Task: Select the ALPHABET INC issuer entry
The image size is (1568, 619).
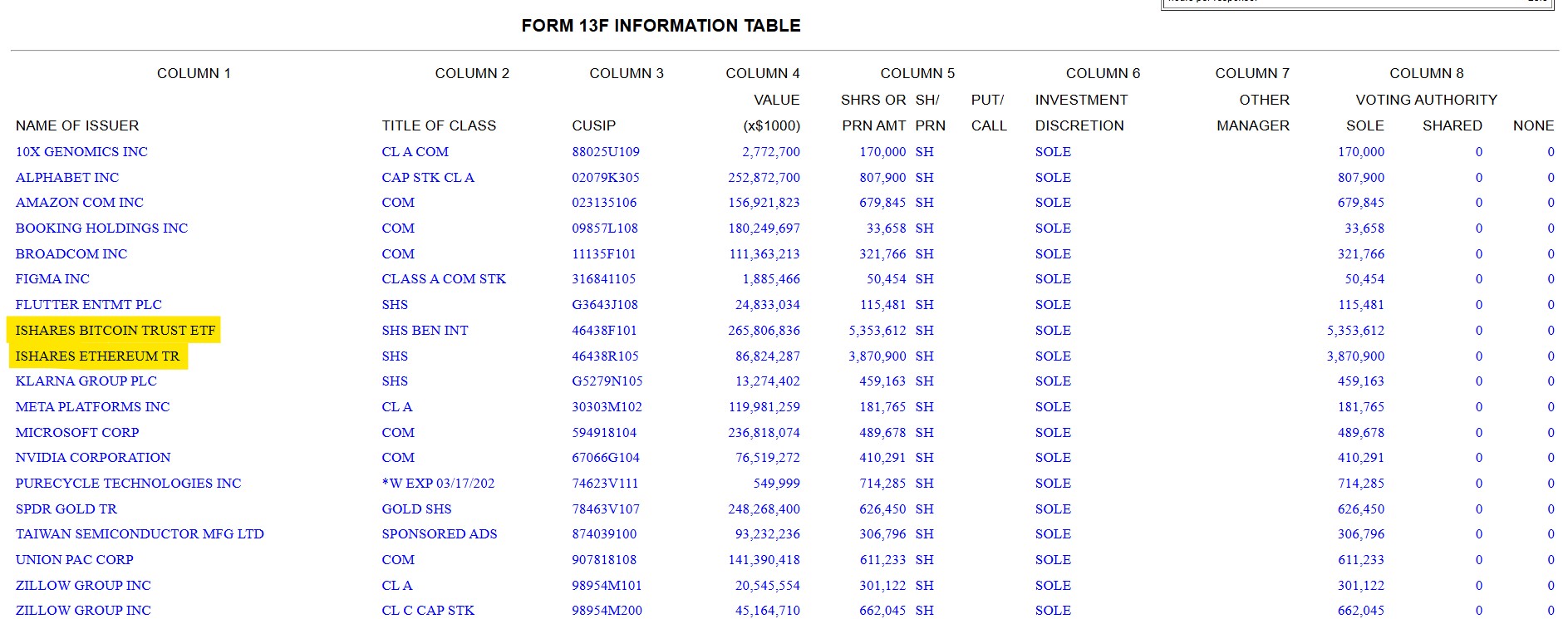Action: (x=67, y=178)
